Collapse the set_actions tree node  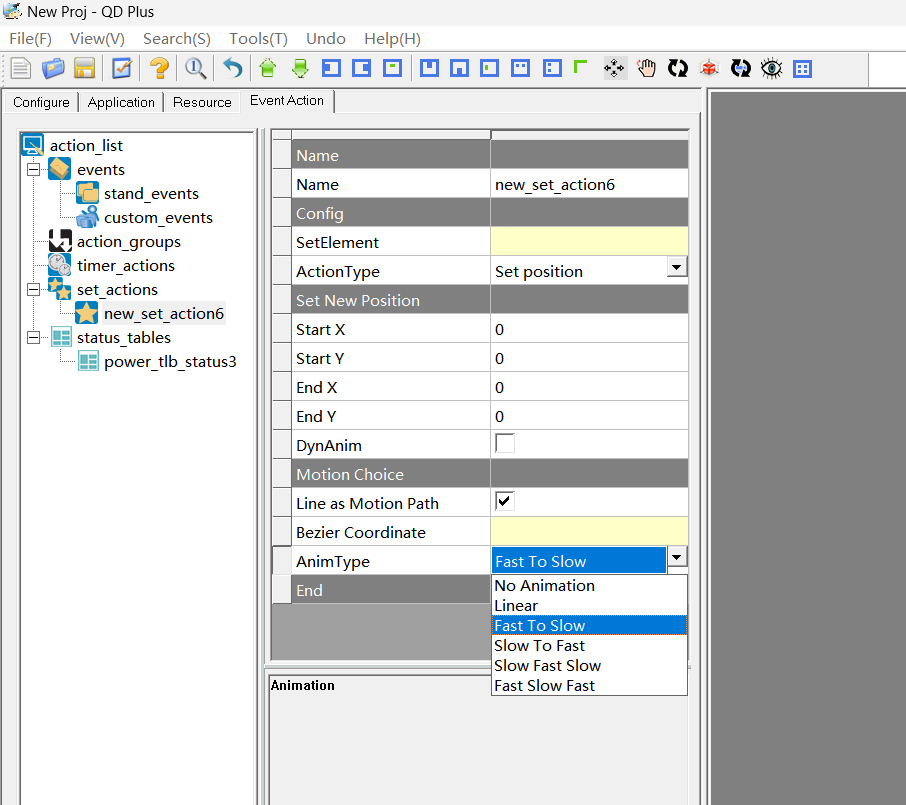pyautogui.click(x=34, y=290)
